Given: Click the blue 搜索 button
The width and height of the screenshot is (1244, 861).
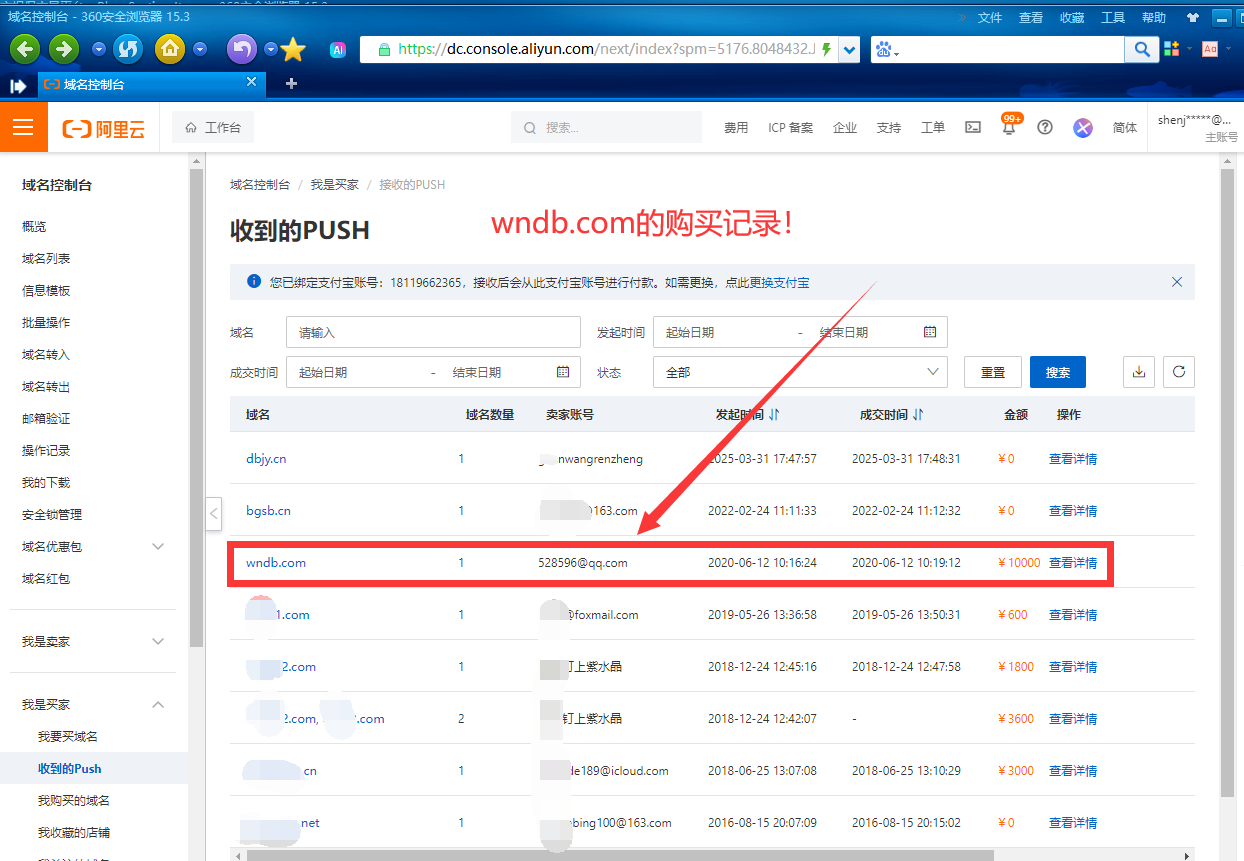Looking at the screenshot, I should 1057,372.
